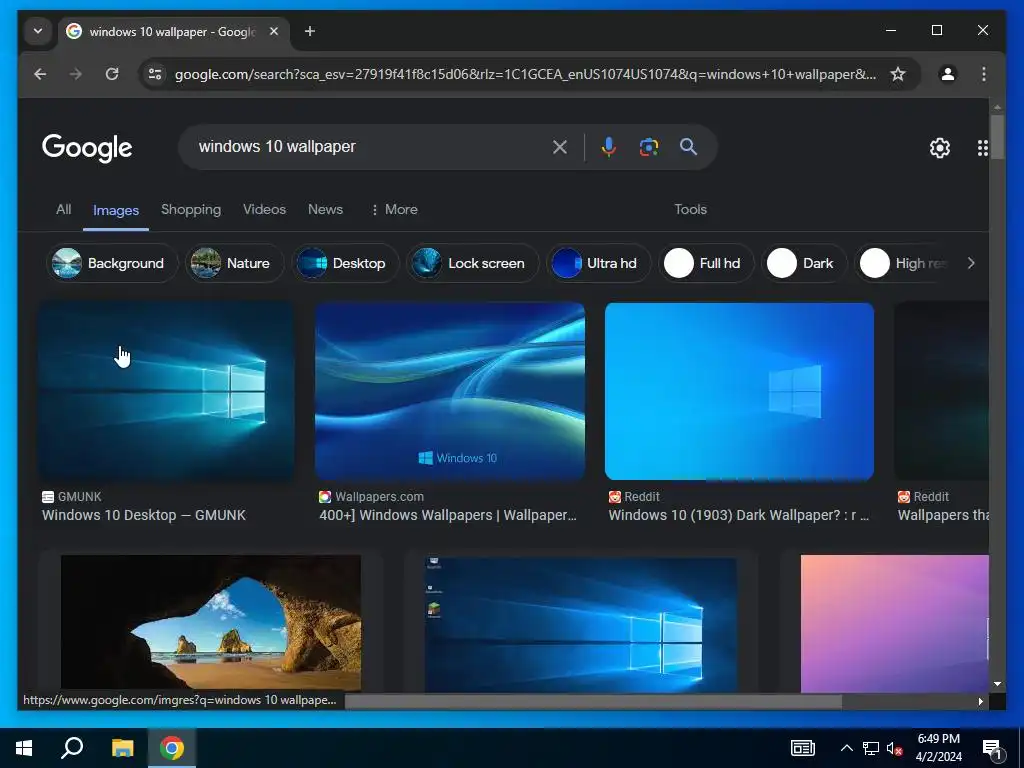Screen dimensions: 1024x768
Task: Open network status tray icon
Action: 871,748
